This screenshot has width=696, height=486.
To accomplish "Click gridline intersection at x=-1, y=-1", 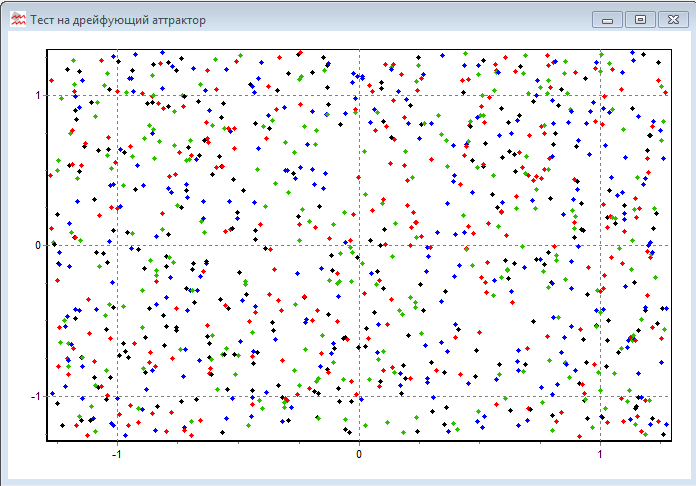I will tap(117, 395).
